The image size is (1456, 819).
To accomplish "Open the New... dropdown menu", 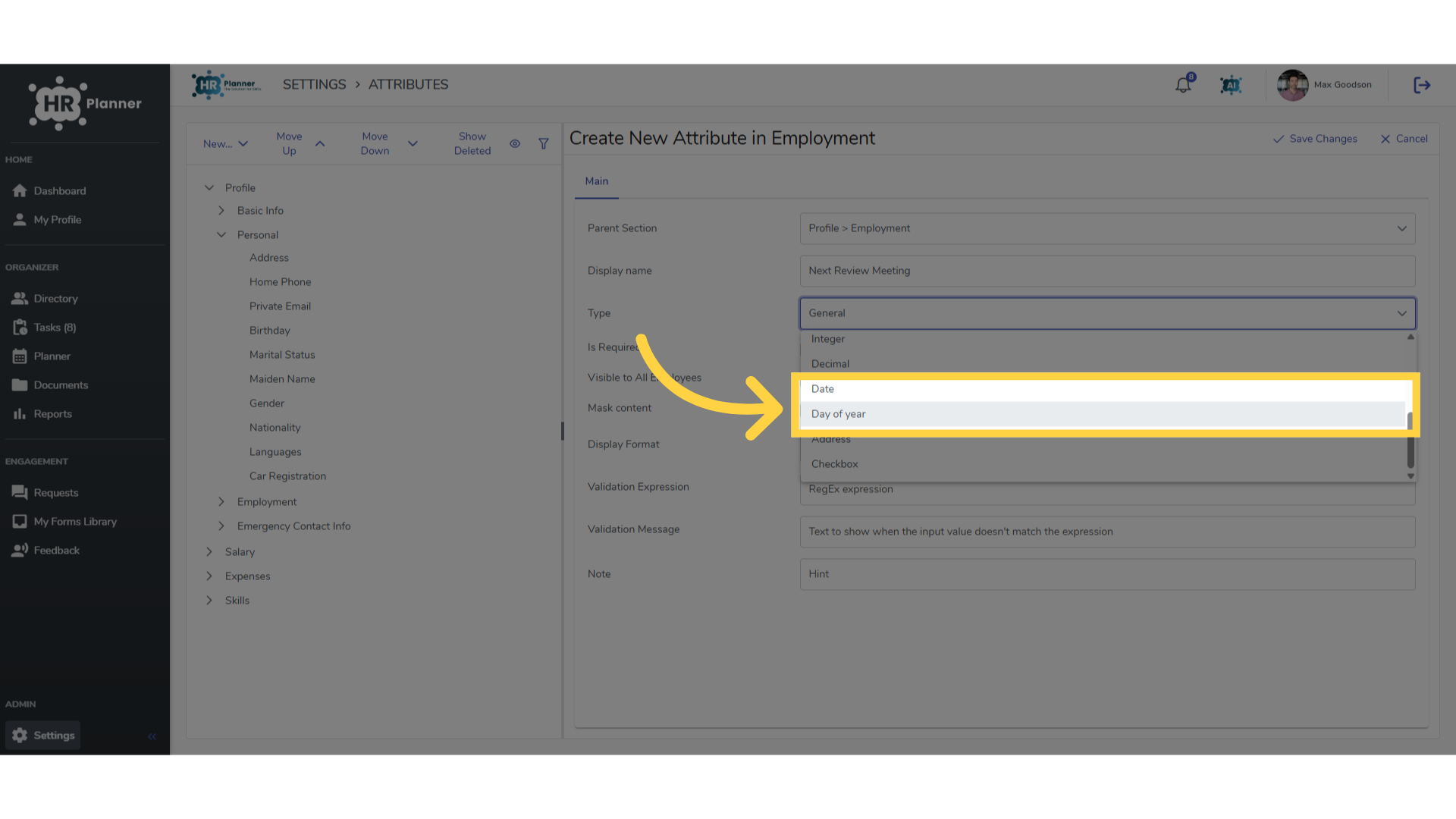I will click(225, 143).
